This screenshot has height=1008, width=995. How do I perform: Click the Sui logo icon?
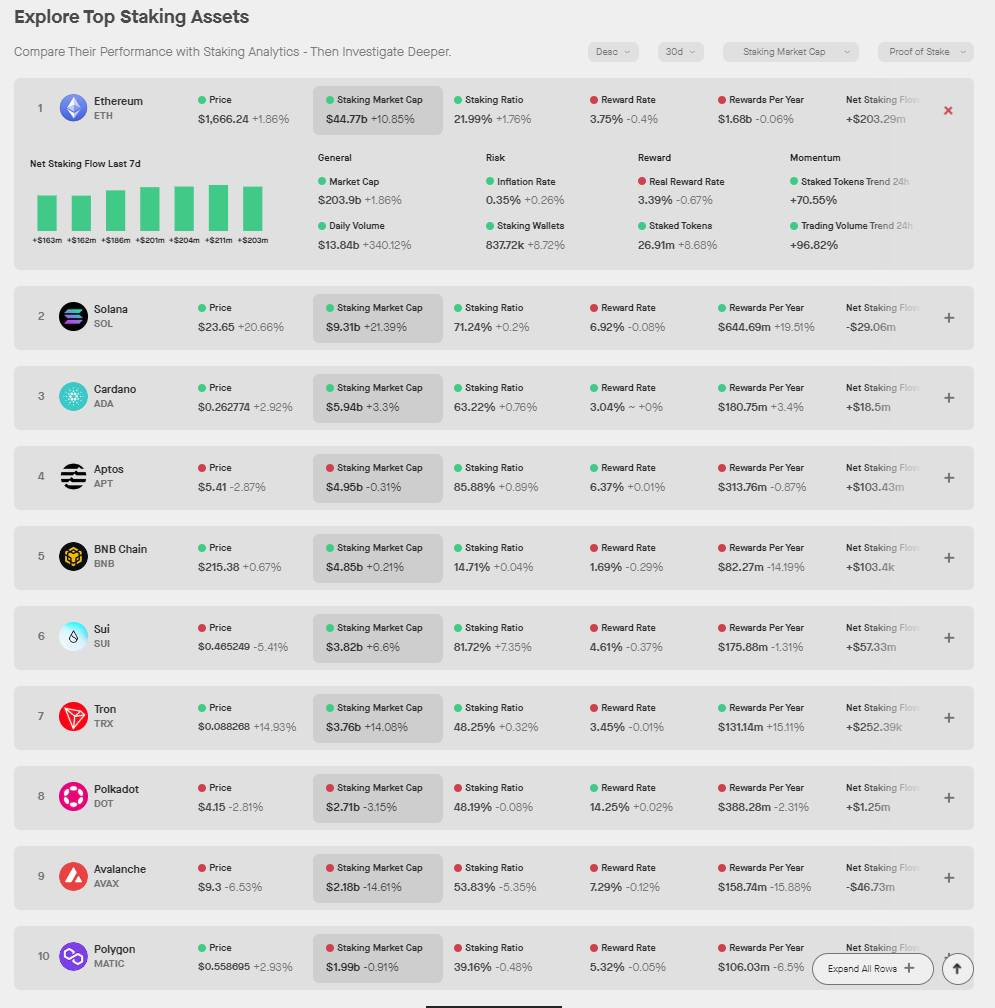point(73,636)
